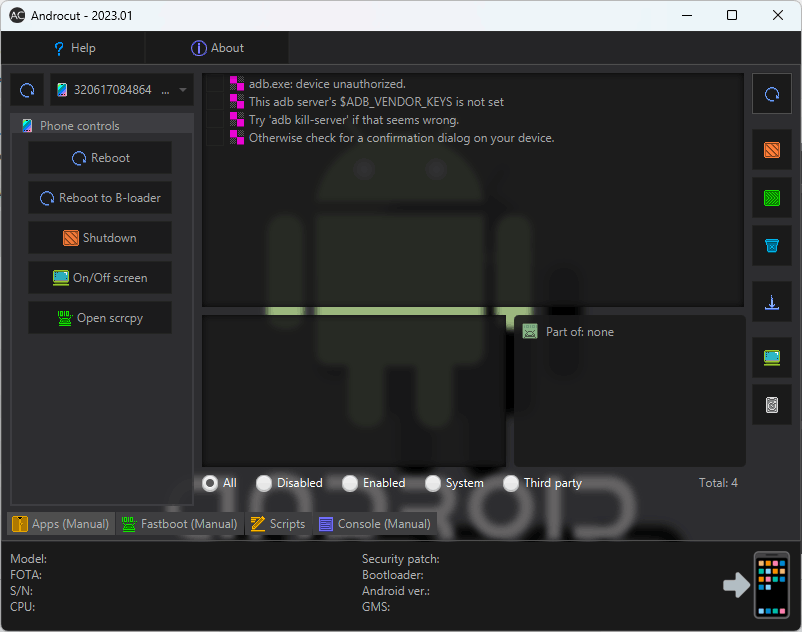Switch to the Fastboot (Manual) tab
802x632 pixels.
[180, 523]
